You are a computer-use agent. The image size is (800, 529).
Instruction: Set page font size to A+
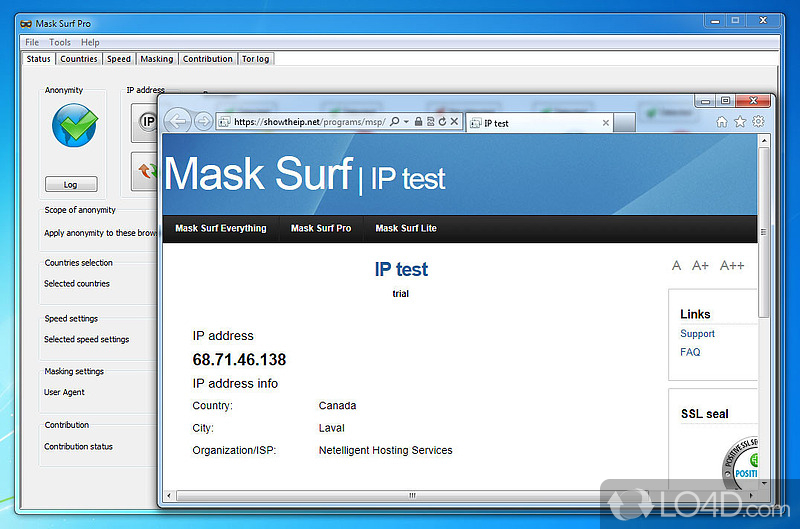(x=700, y=266)
